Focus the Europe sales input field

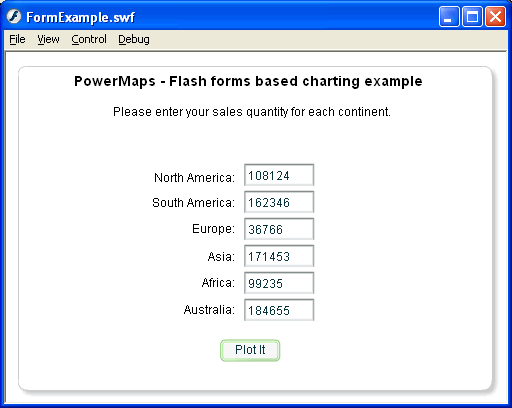coord(279,229)
